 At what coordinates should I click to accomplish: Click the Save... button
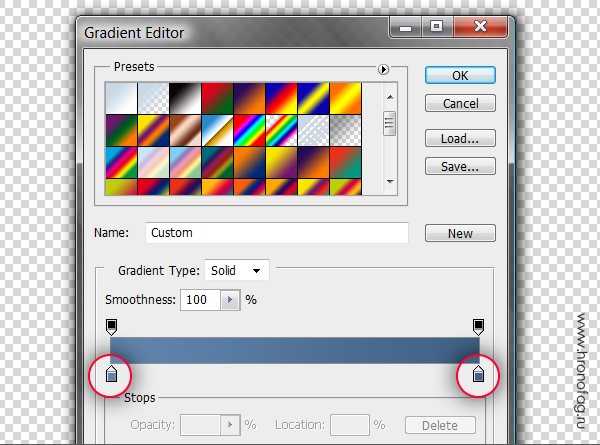tap(460, 166)
